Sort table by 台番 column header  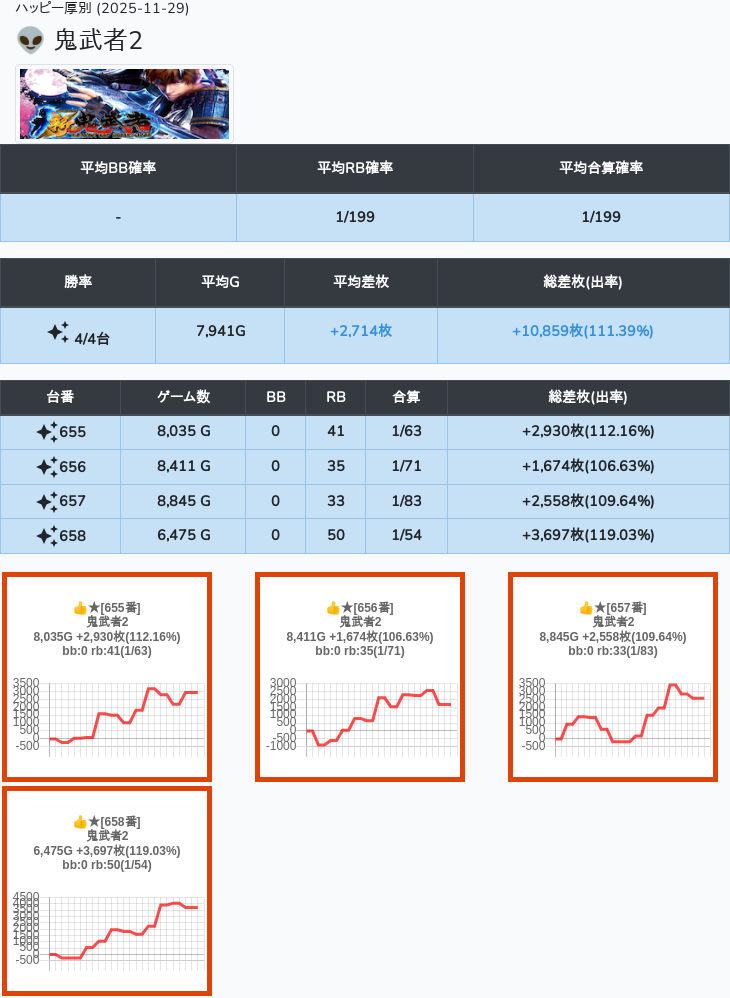point(60,397)
